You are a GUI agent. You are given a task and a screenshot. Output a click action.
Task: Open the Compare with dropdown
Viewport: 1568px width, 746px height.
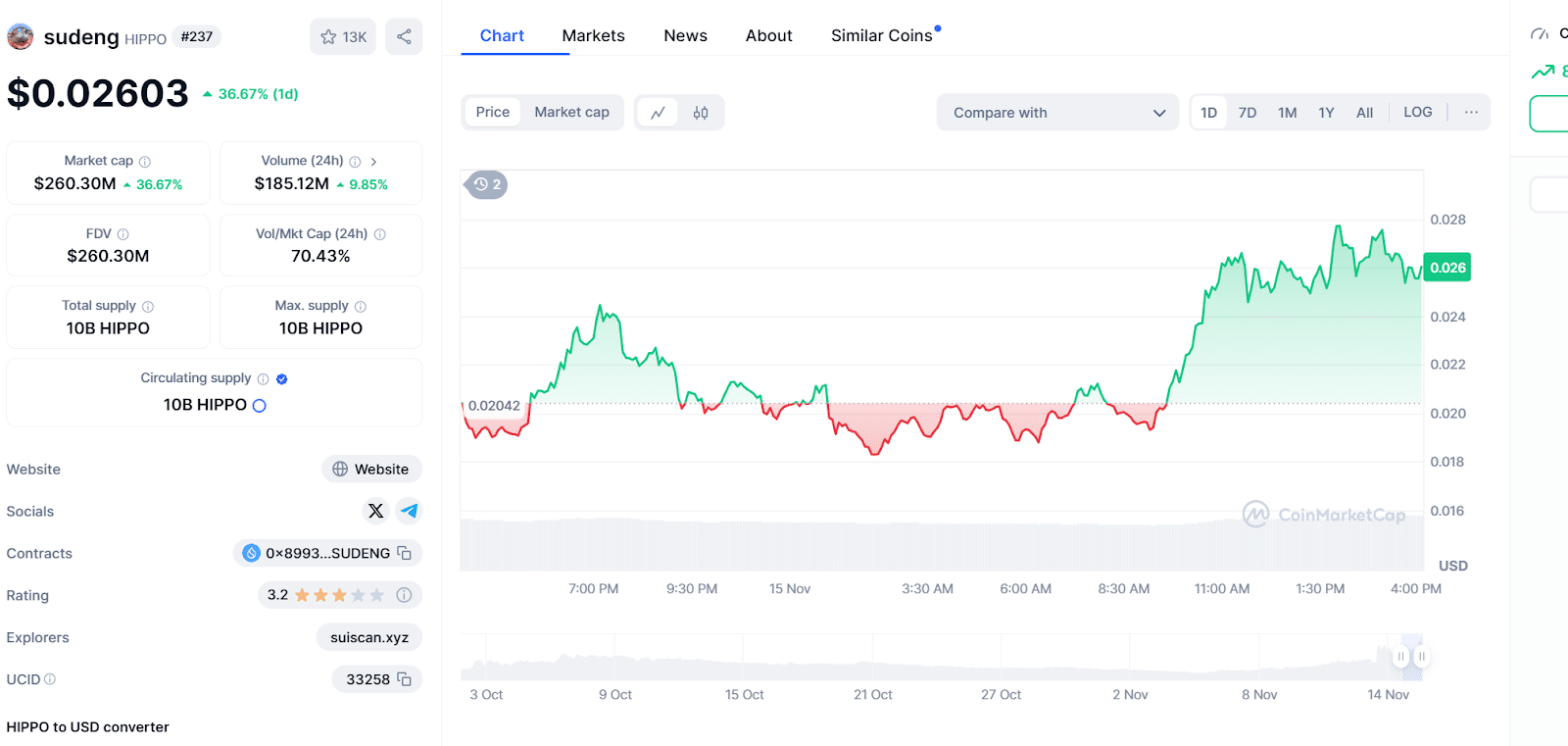click(1057, 113)
